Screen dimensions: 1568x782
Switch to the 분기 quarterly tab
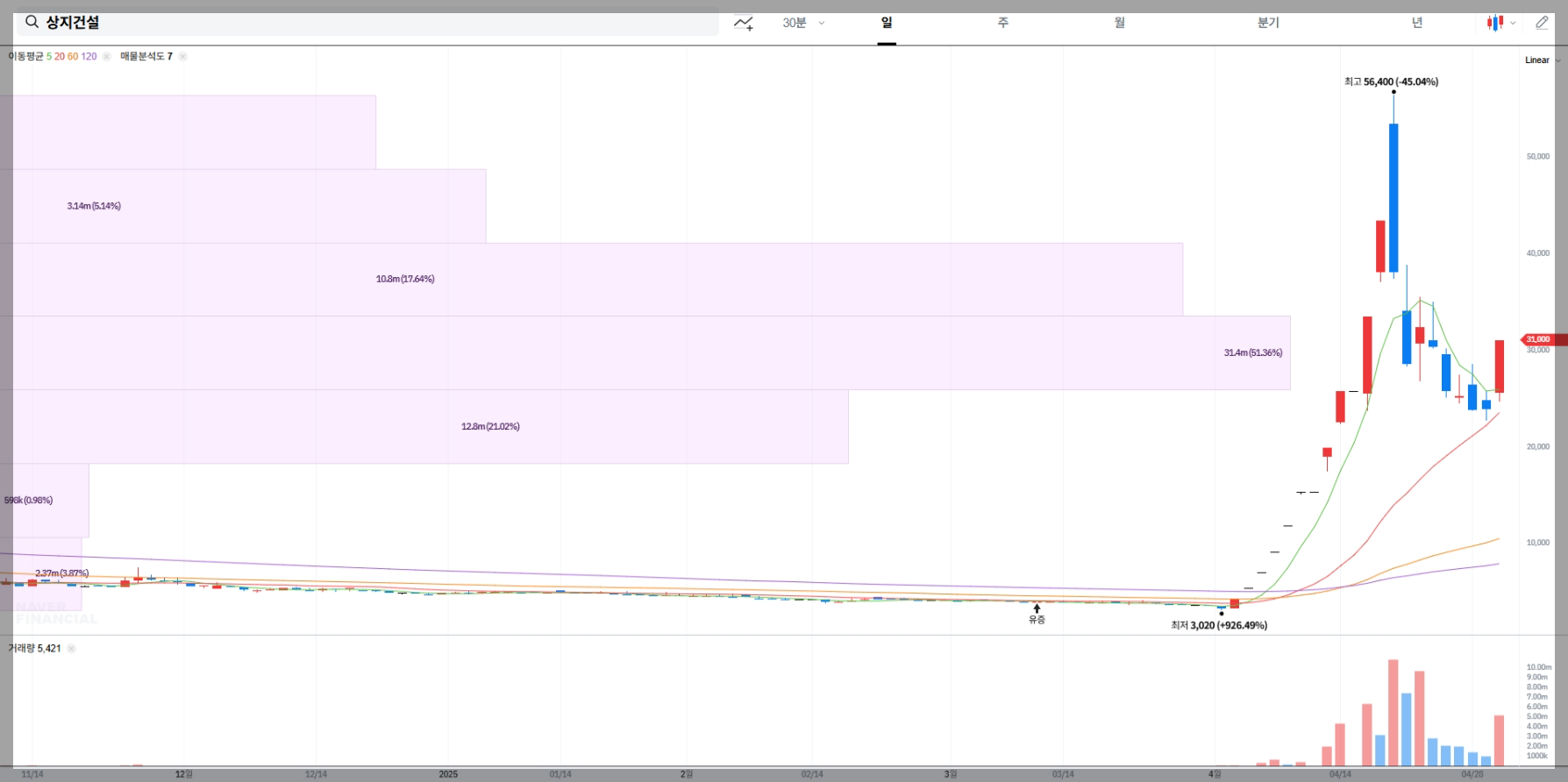(1268, 23)
